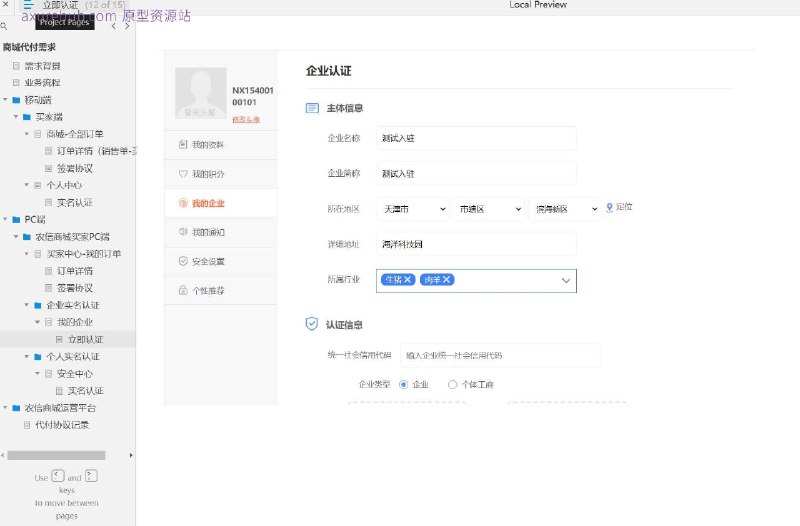Select the 个体工商 radio button
800x526 pixels.
pos(452,385)
